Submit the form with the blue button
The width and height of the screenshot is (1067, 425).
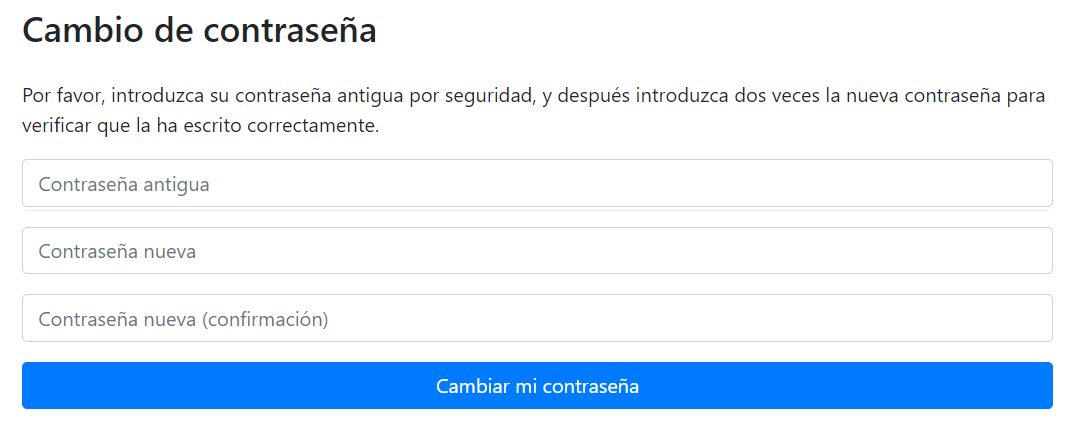[x=537, y=386]
